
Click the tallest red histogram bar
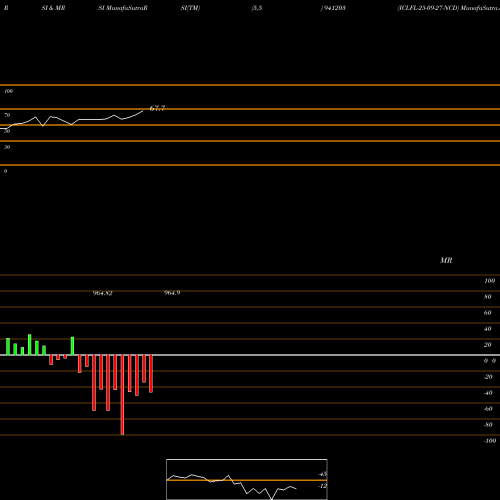click(122, 395)
